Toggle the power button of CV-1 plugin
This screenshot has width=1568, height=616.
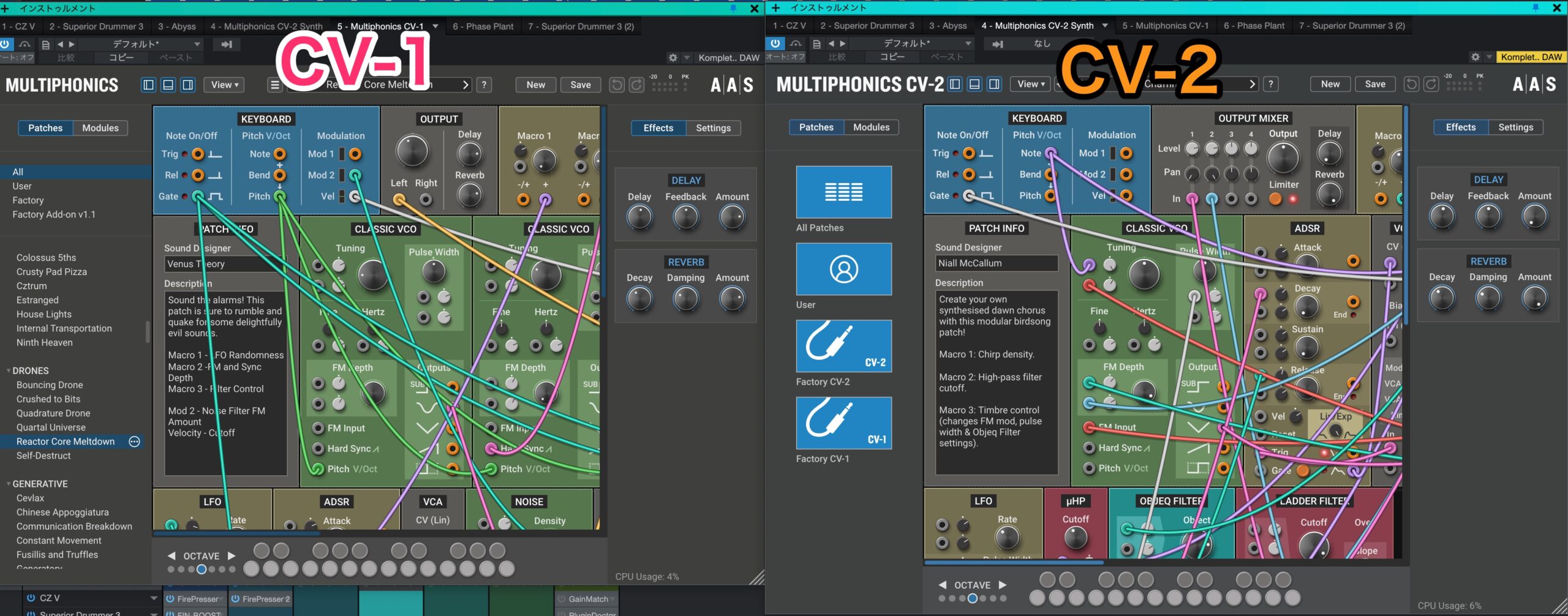point(5,44)
